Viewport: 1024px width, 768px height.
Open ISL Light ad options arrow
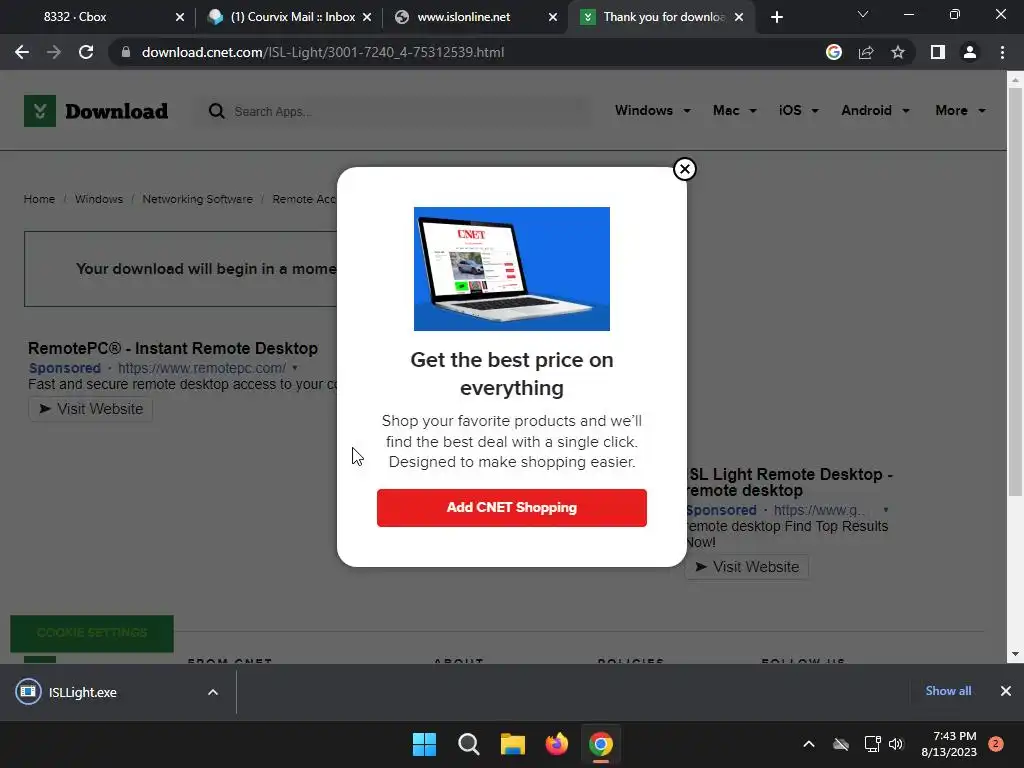[886, 510]
